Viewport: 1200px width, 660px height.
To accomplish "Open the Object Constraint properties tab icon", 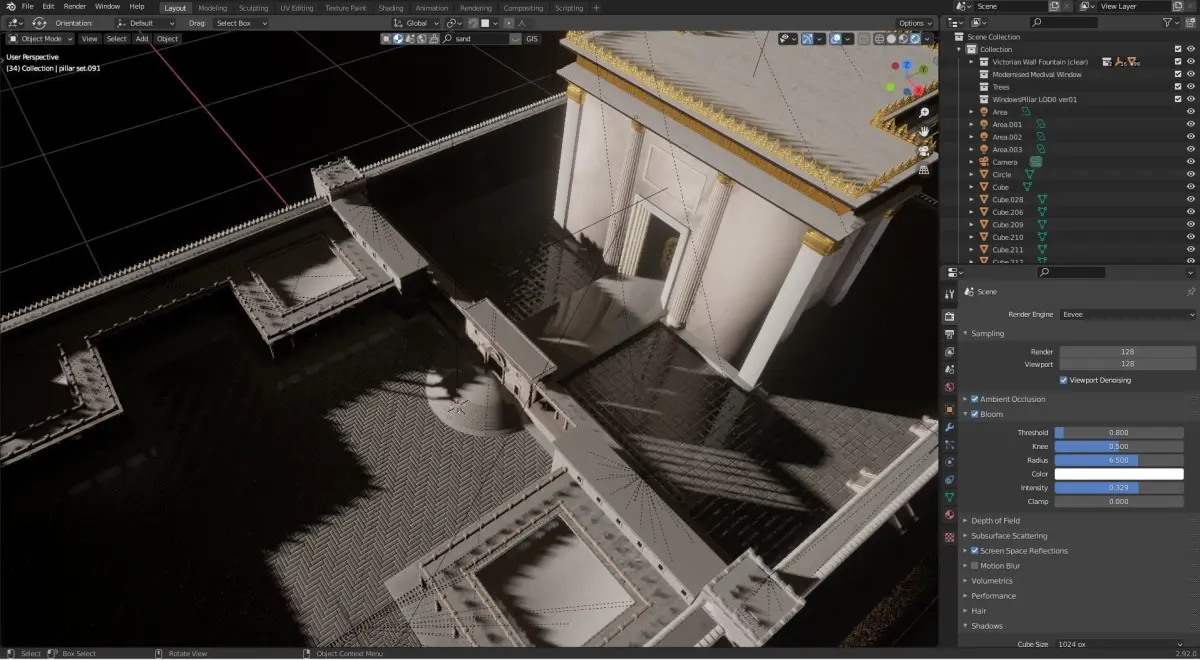I will click(949, 479).
